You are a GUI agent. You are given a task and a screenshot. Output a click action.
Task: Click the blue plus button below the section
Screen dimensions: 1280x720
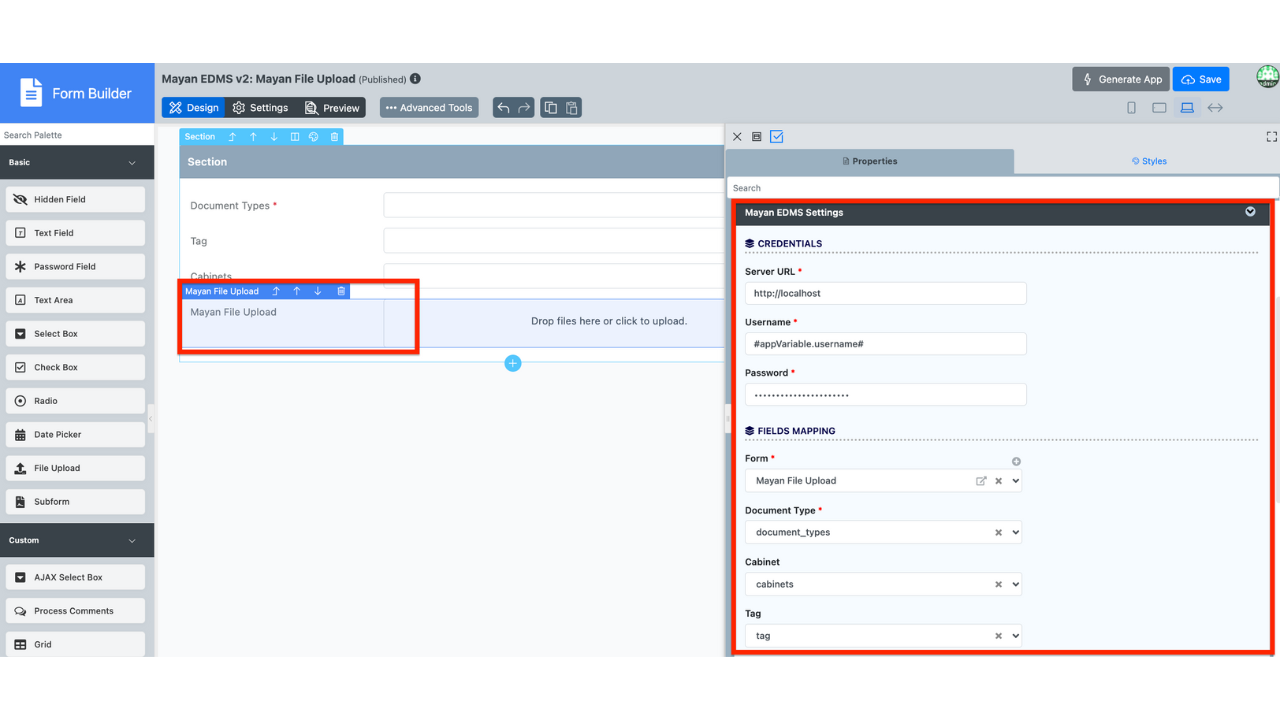click(513, 363)
